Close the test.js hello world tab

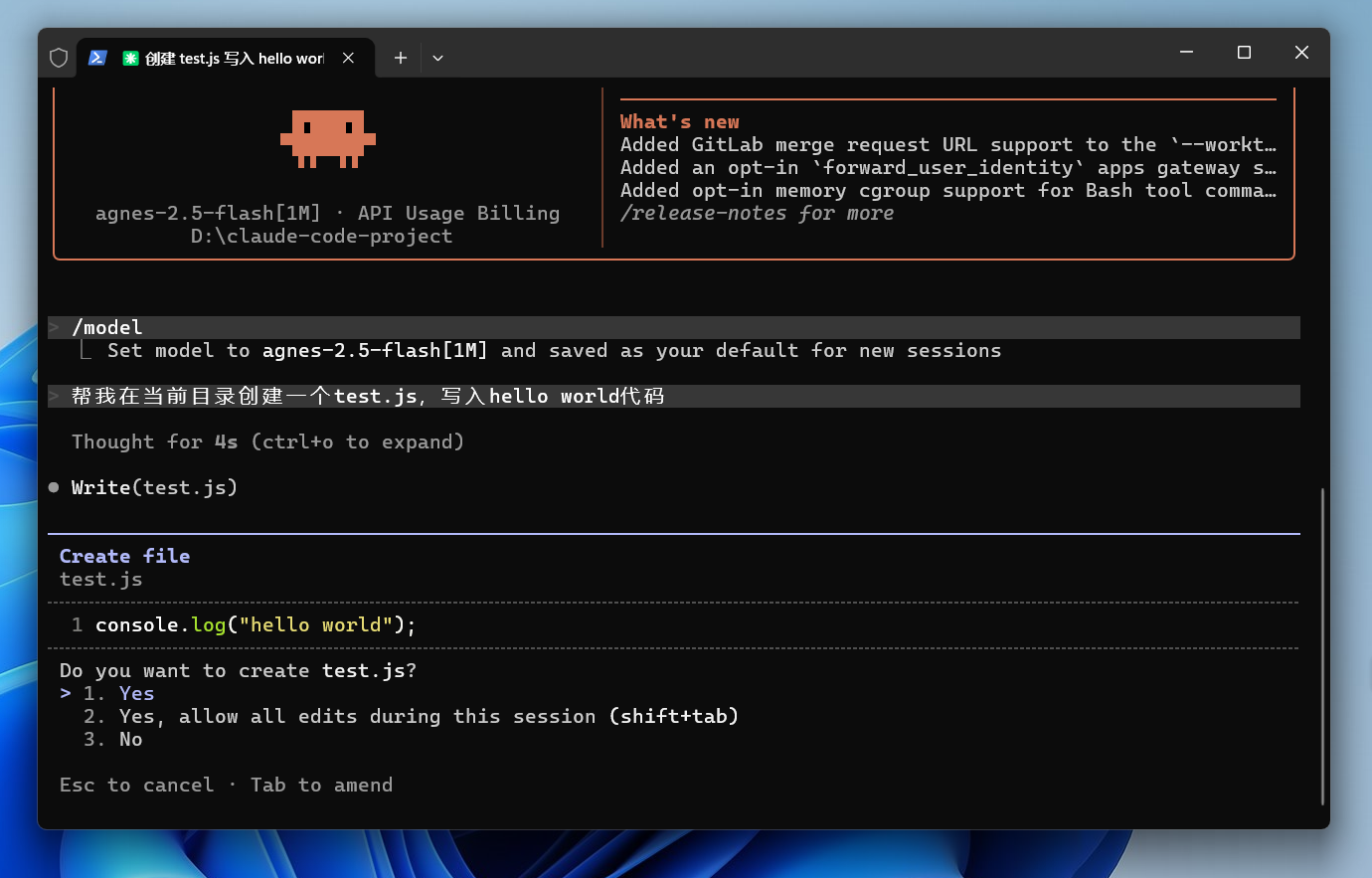point(348,58)
